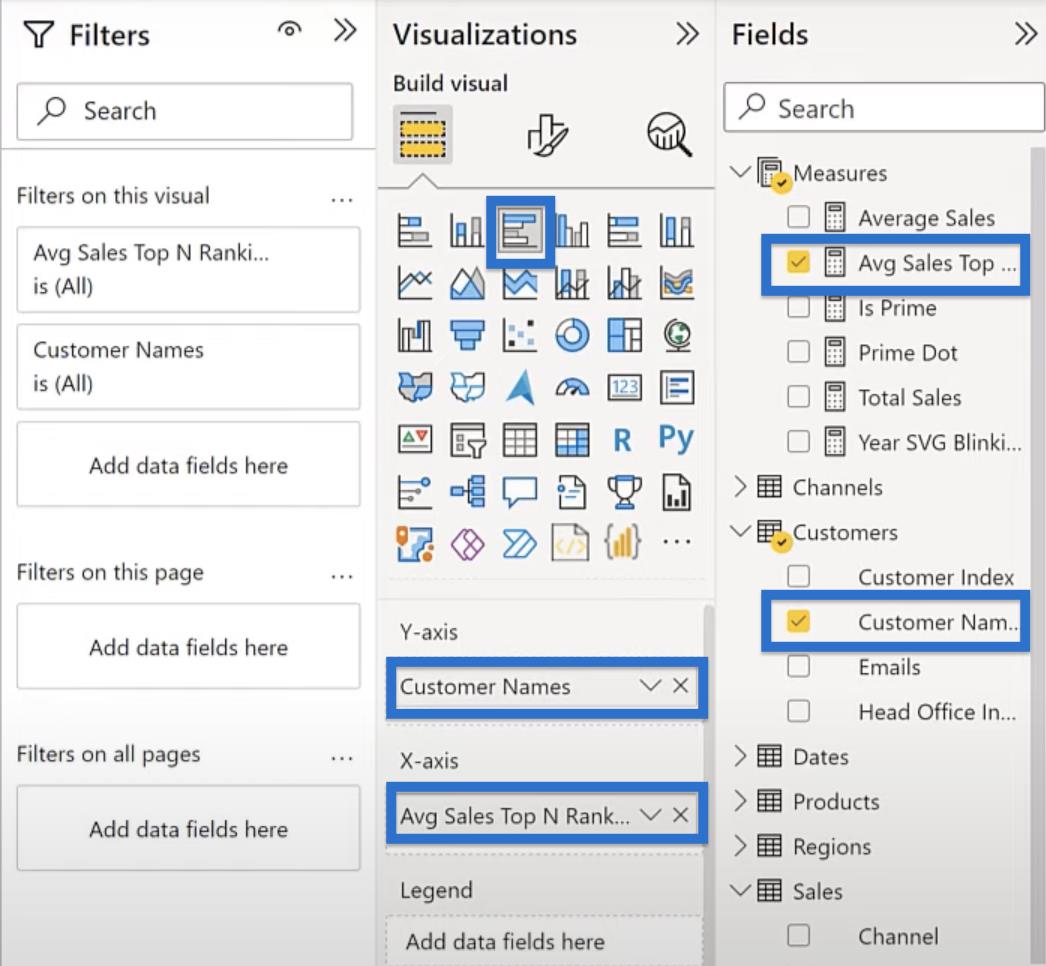Select the decomposition tree visual
Screen dimensions: 1046x966
click(x=466, y=492)
